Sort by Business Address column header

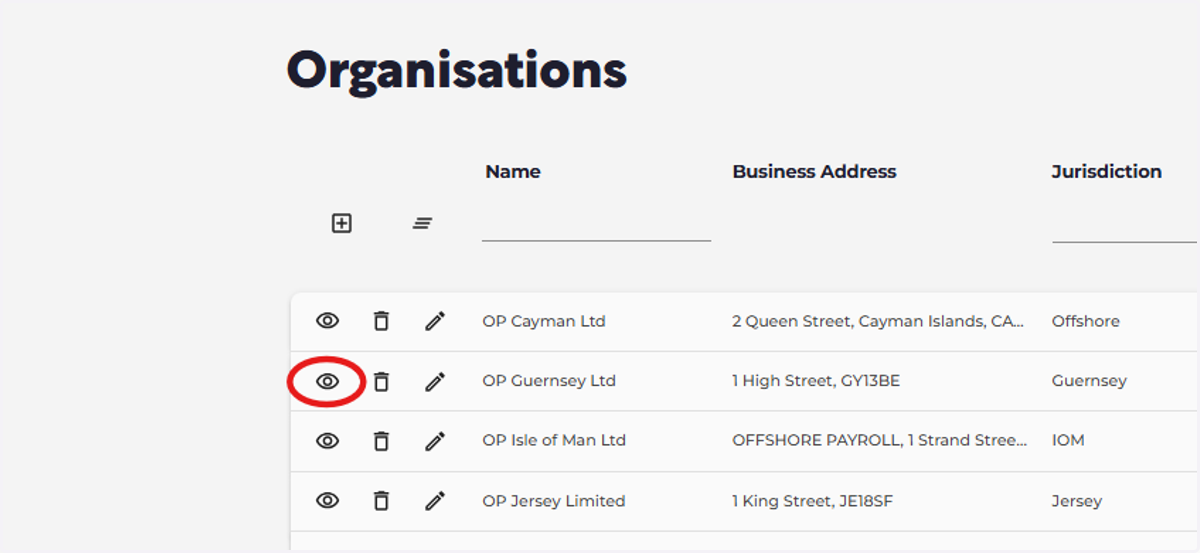814,171
